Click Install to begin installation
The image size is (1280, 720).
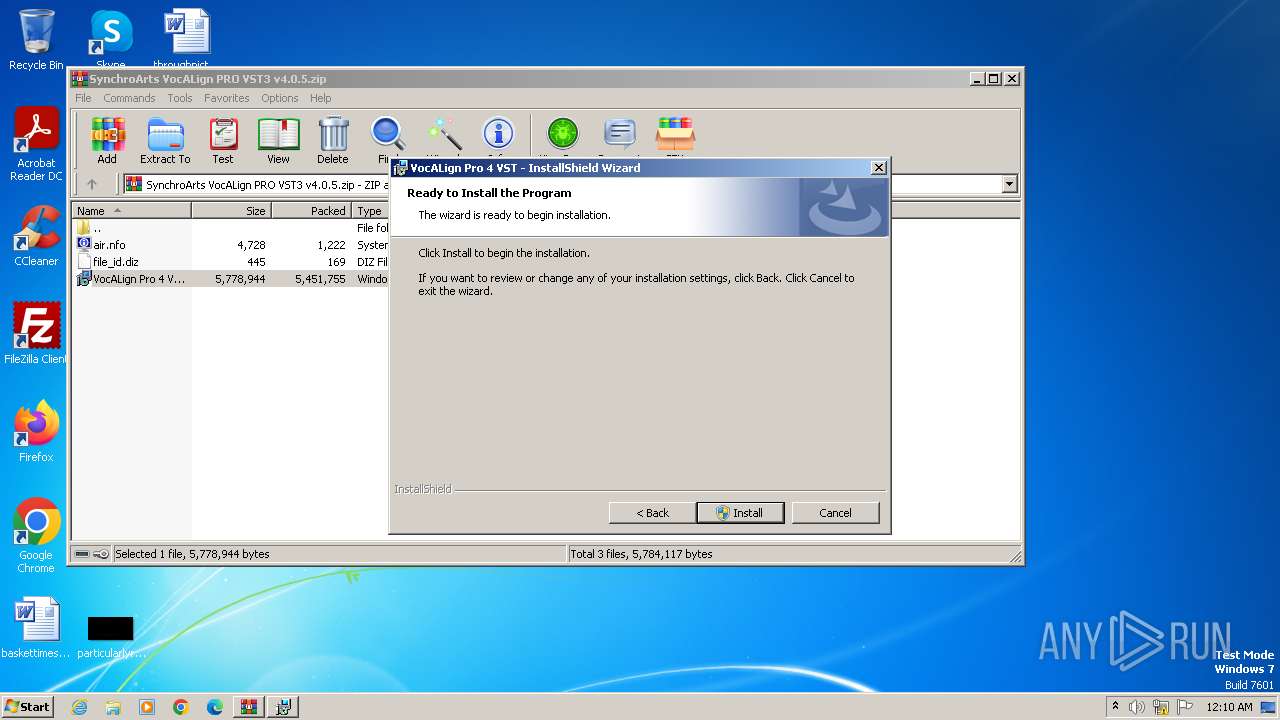pos(740,513)
